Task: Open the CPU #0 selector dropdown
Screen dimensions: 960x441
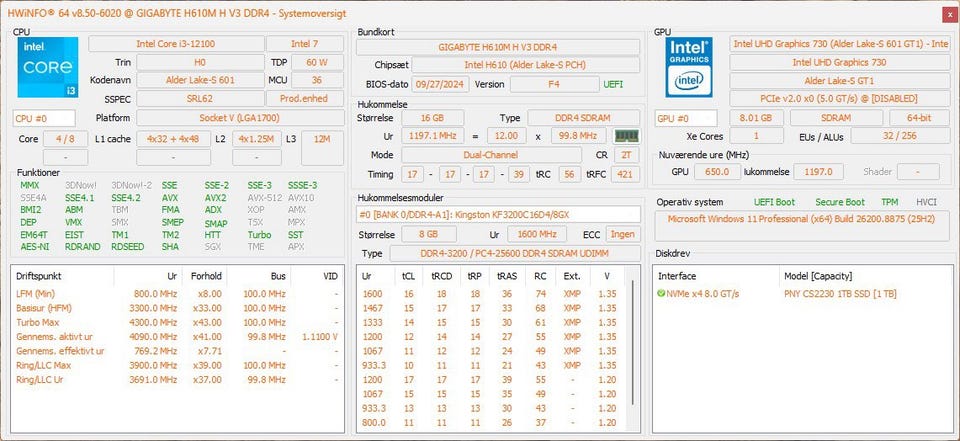Action: click(x=44, y=118)
